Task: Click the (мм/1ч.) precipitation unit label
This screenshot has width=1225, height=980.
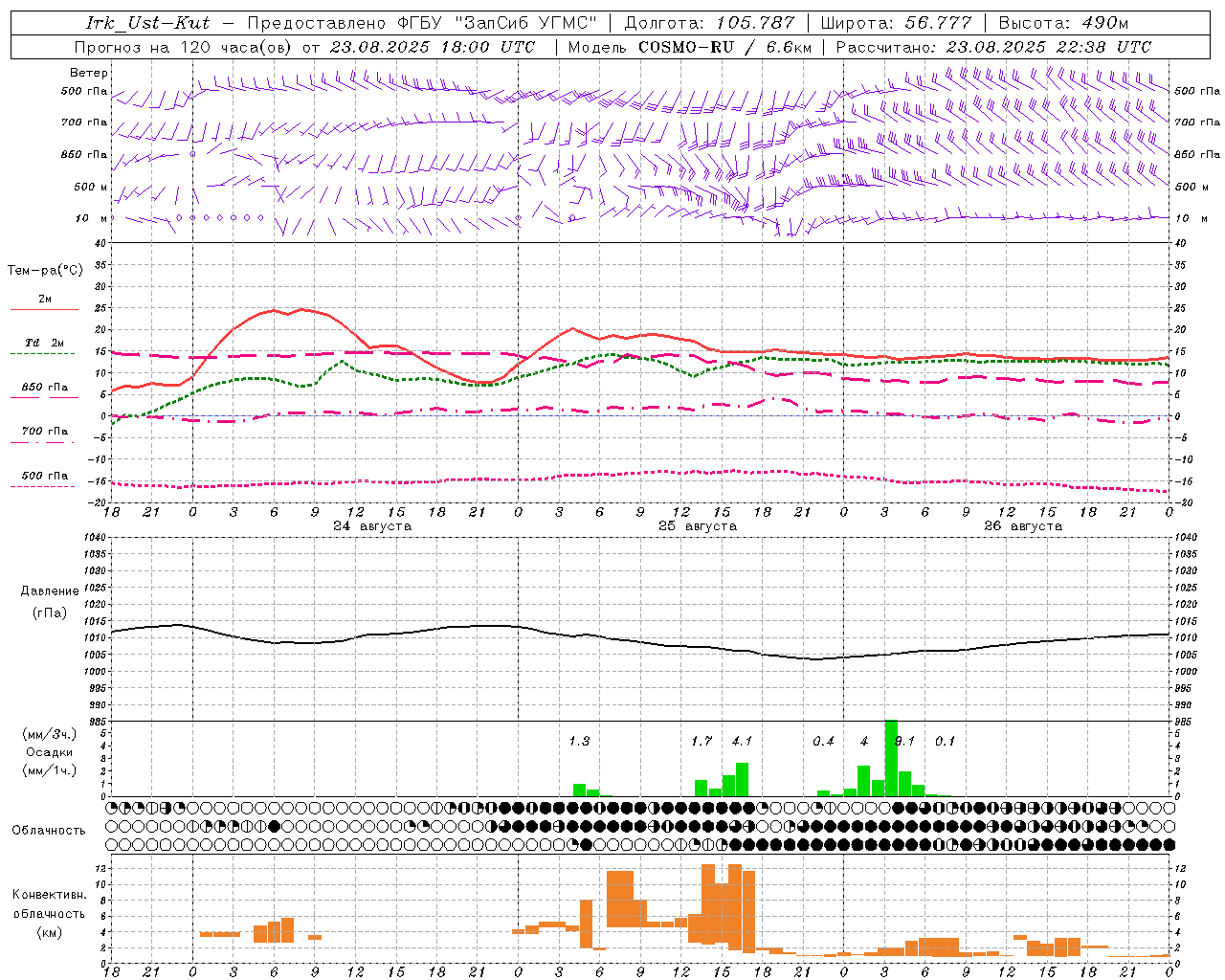Action: (x=50, y=770)
